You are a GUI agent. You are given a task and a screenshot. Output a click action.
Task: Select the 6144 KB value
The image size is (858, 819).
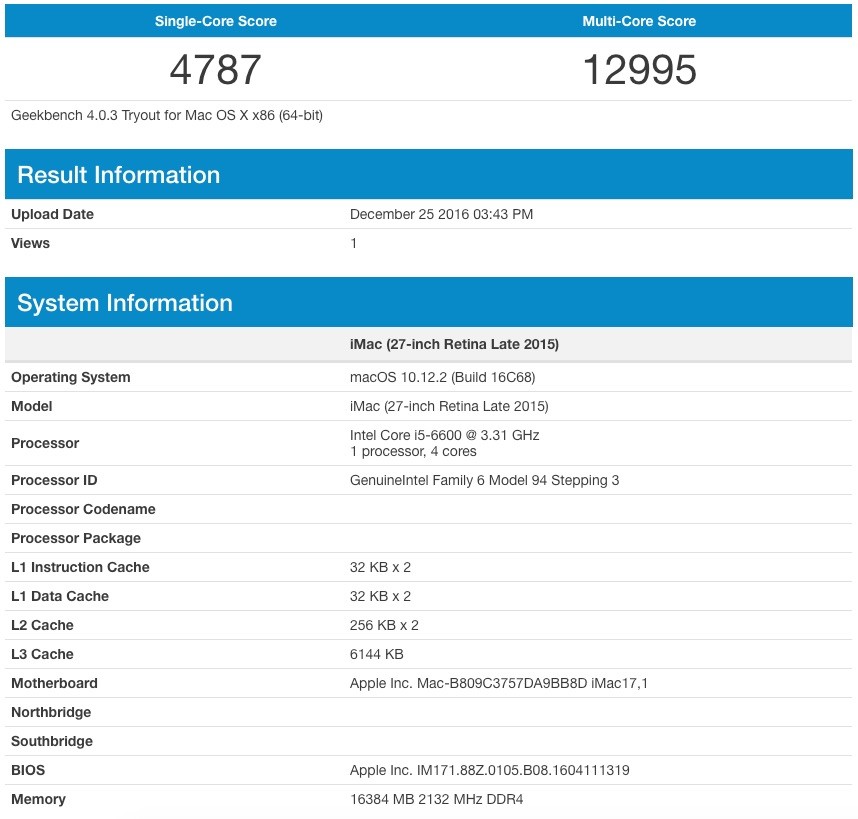(x=376, y=654)
